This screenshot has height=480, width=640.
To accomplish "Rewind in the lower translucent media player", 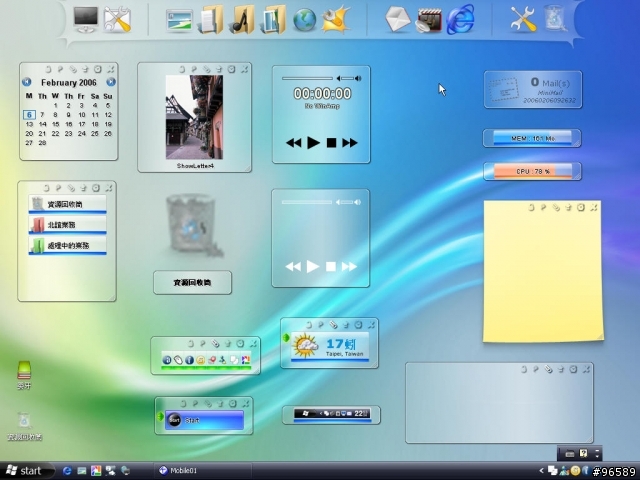I will pos(293,267).
